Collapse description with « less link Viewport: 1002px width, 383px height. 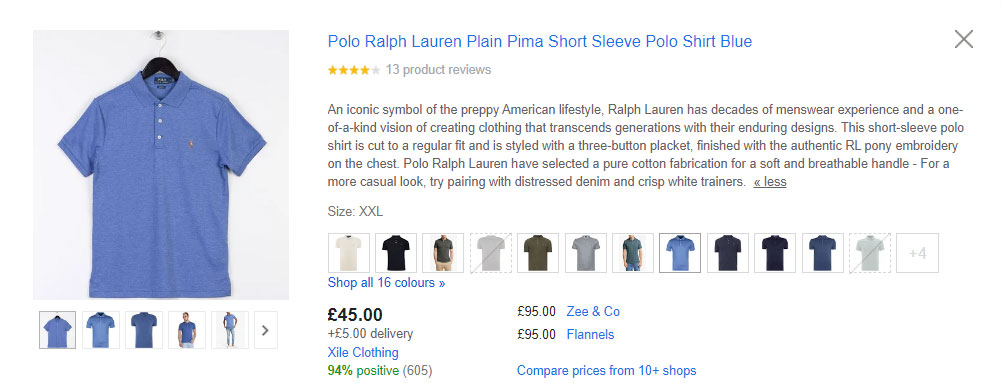click(770, 182)
